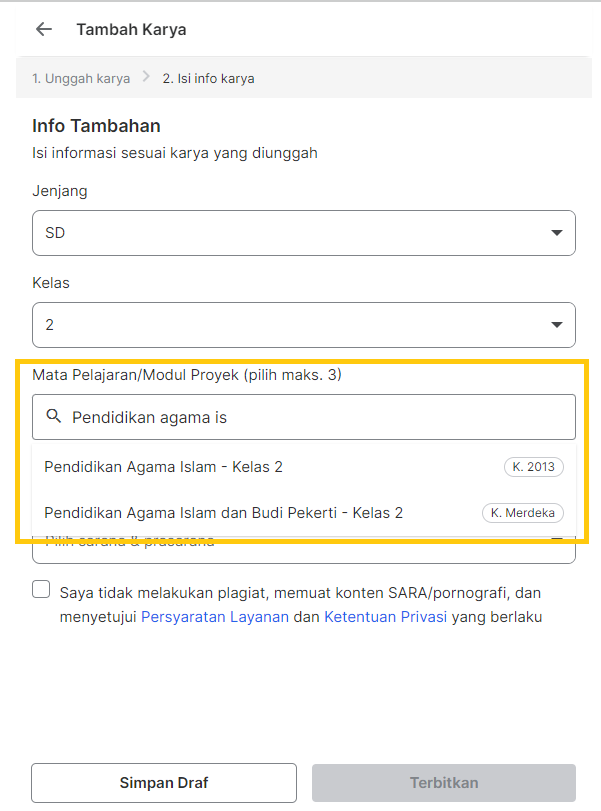
Task: Click the subject search input field
Action: pyautogui.click(x=300, y=416)
